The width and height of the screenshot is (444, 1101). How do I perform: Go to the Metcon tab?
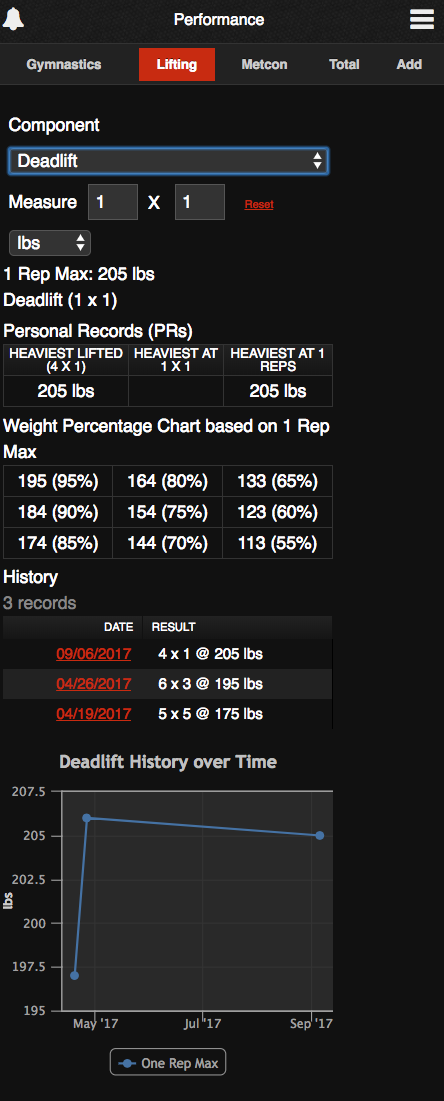tap(264, 65)
